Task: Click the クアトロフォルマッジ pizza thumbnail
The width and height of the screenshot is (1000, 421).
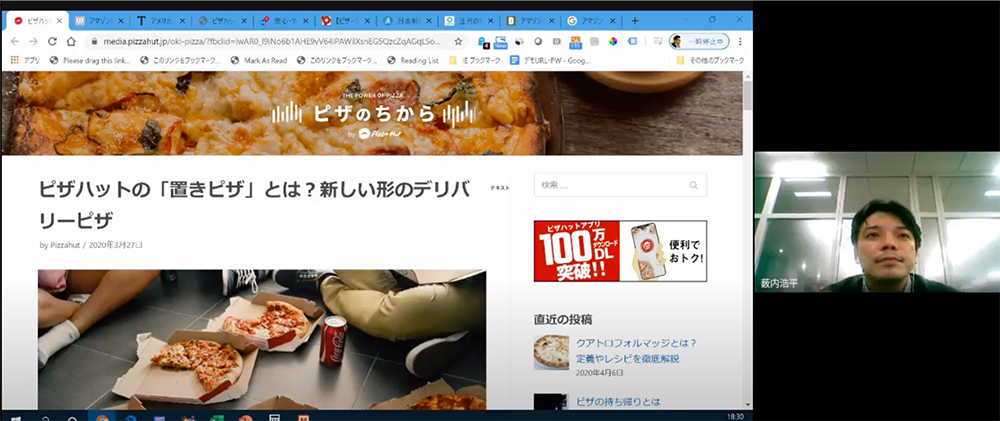Action: [551, 352]
